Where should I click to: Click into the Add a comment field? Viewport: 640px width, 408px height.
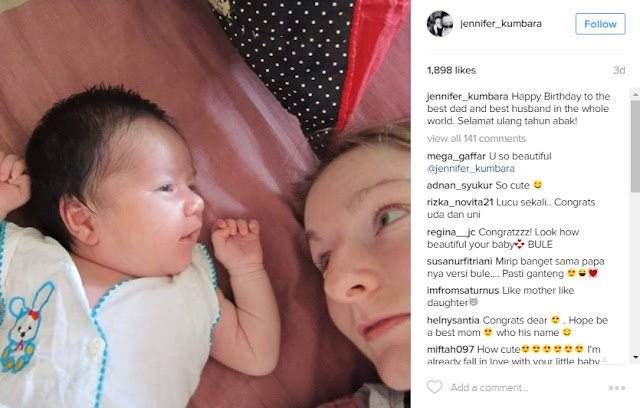pyautogui.click(x=527, y=388)
